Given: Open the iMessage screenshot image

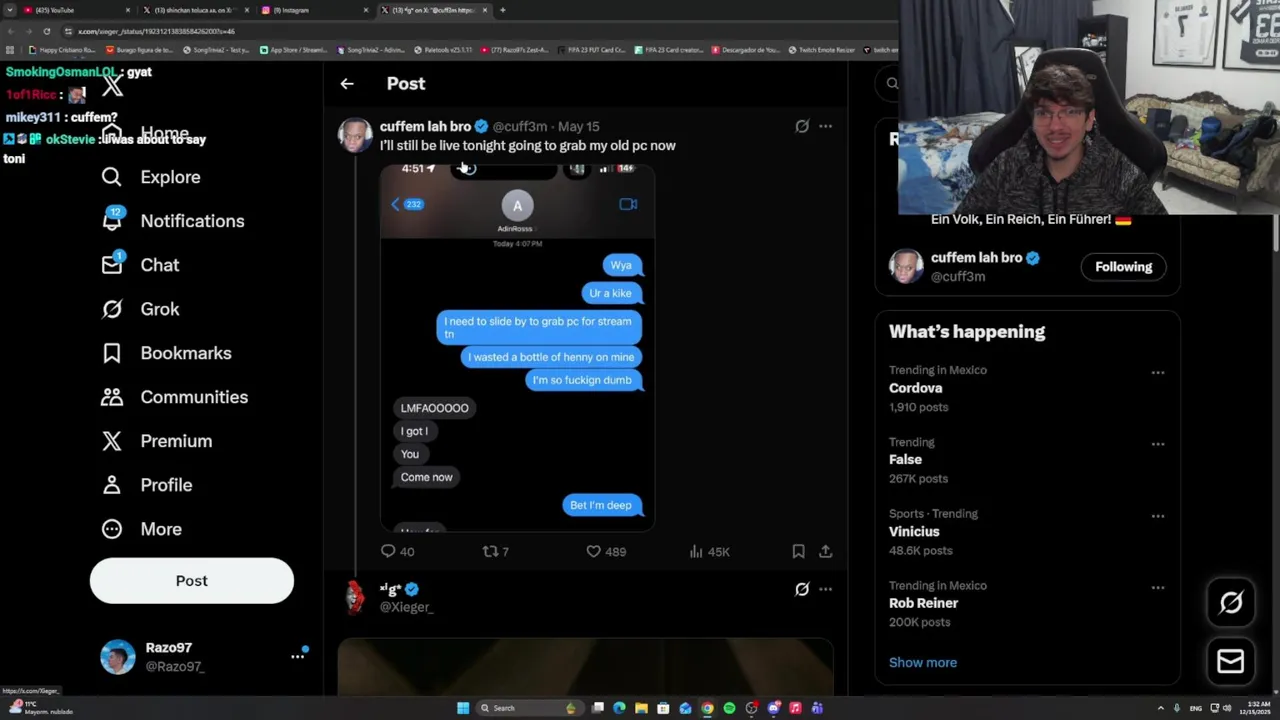Looking at the screenshot, I should click(x=517, y=346).
